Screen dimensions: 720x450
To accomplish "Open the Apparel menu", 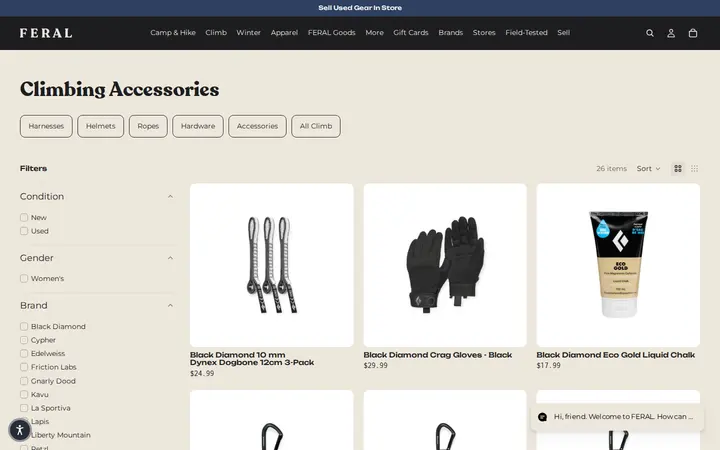I will pos(284,33).
